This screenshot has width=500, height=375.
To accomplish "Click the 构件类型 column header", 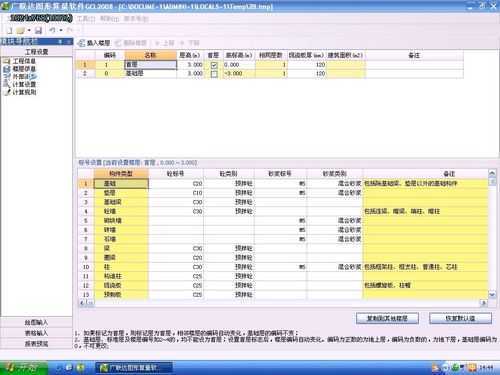I will (121, 174).
